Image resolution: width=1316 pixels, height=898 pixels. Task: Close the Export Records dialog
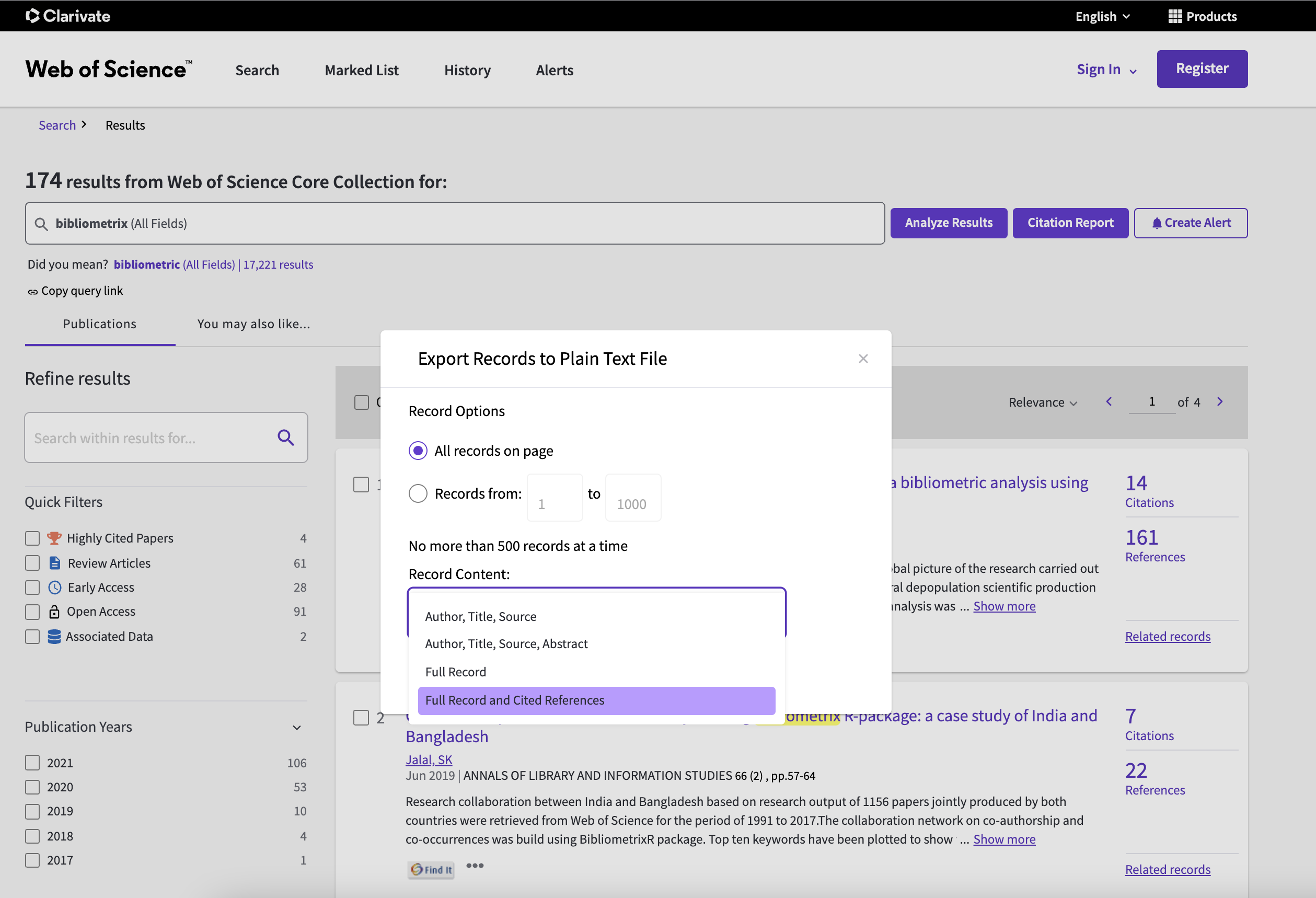862,359
